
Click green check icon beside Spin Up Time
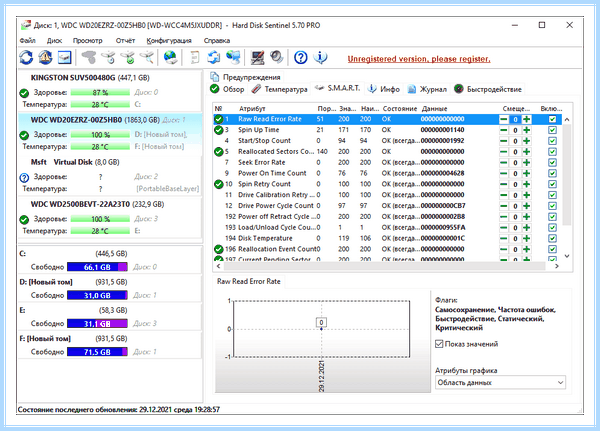(x=218, y=130)
